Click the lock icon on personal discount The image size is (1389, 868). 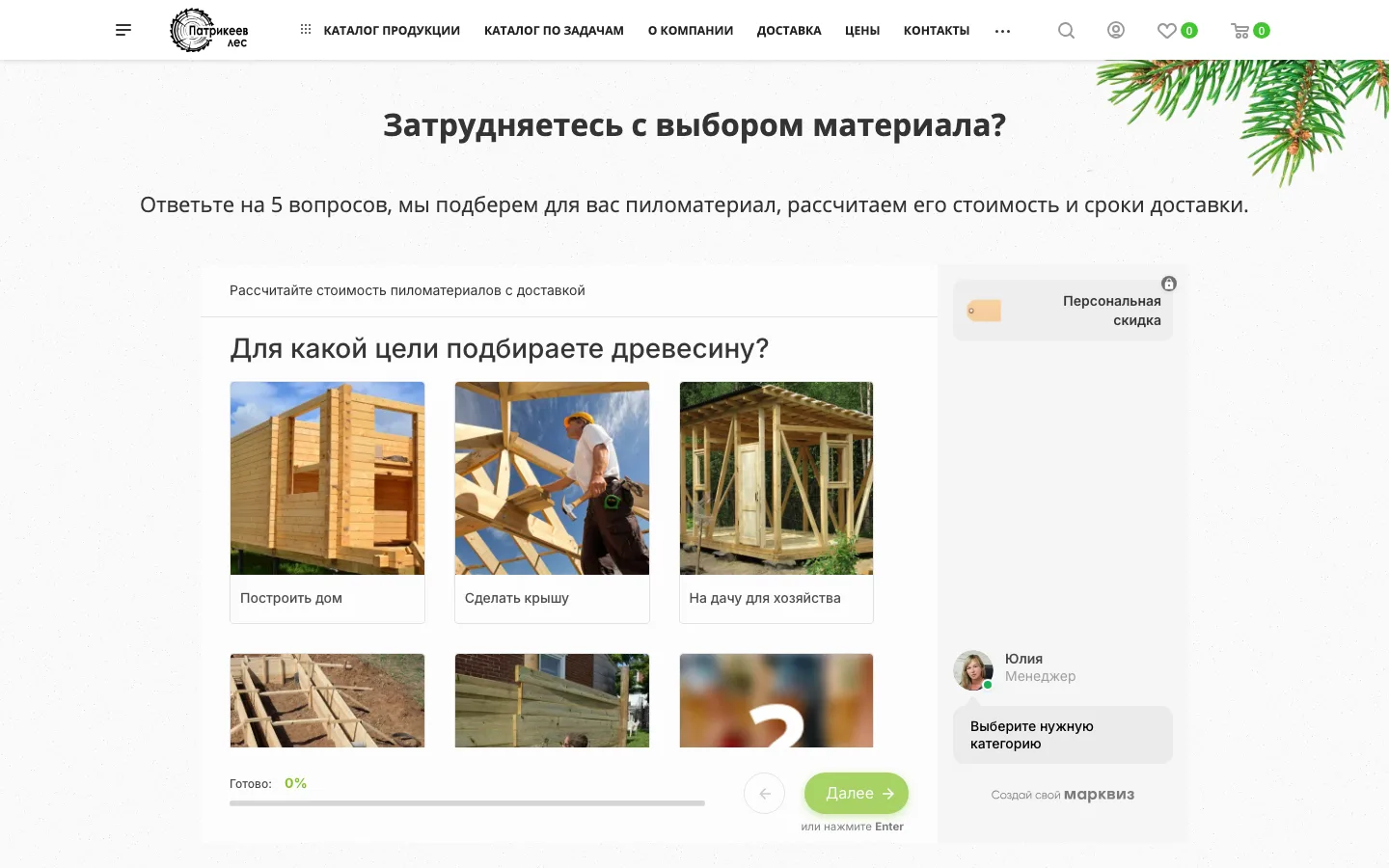(x=1169, y=284)
